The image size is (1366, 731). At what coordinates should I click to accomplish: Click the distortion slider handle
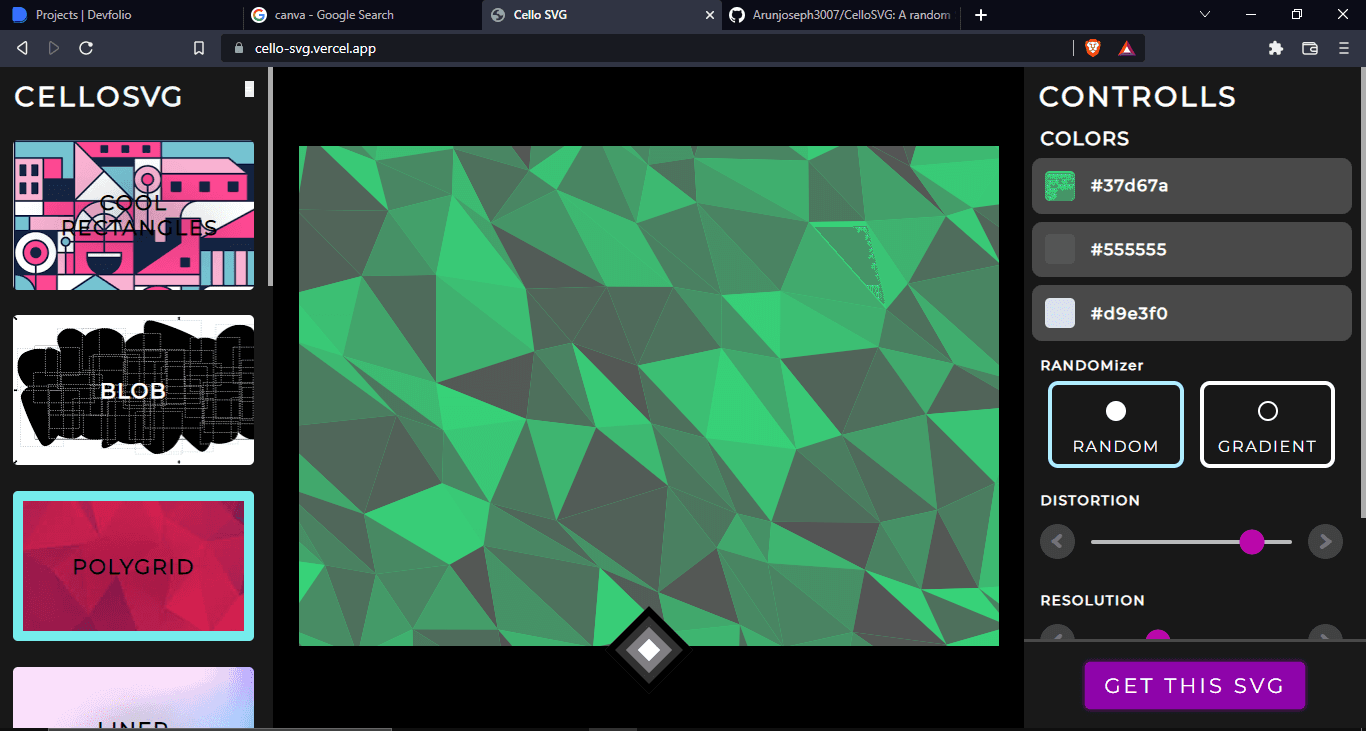[1252, 542]
